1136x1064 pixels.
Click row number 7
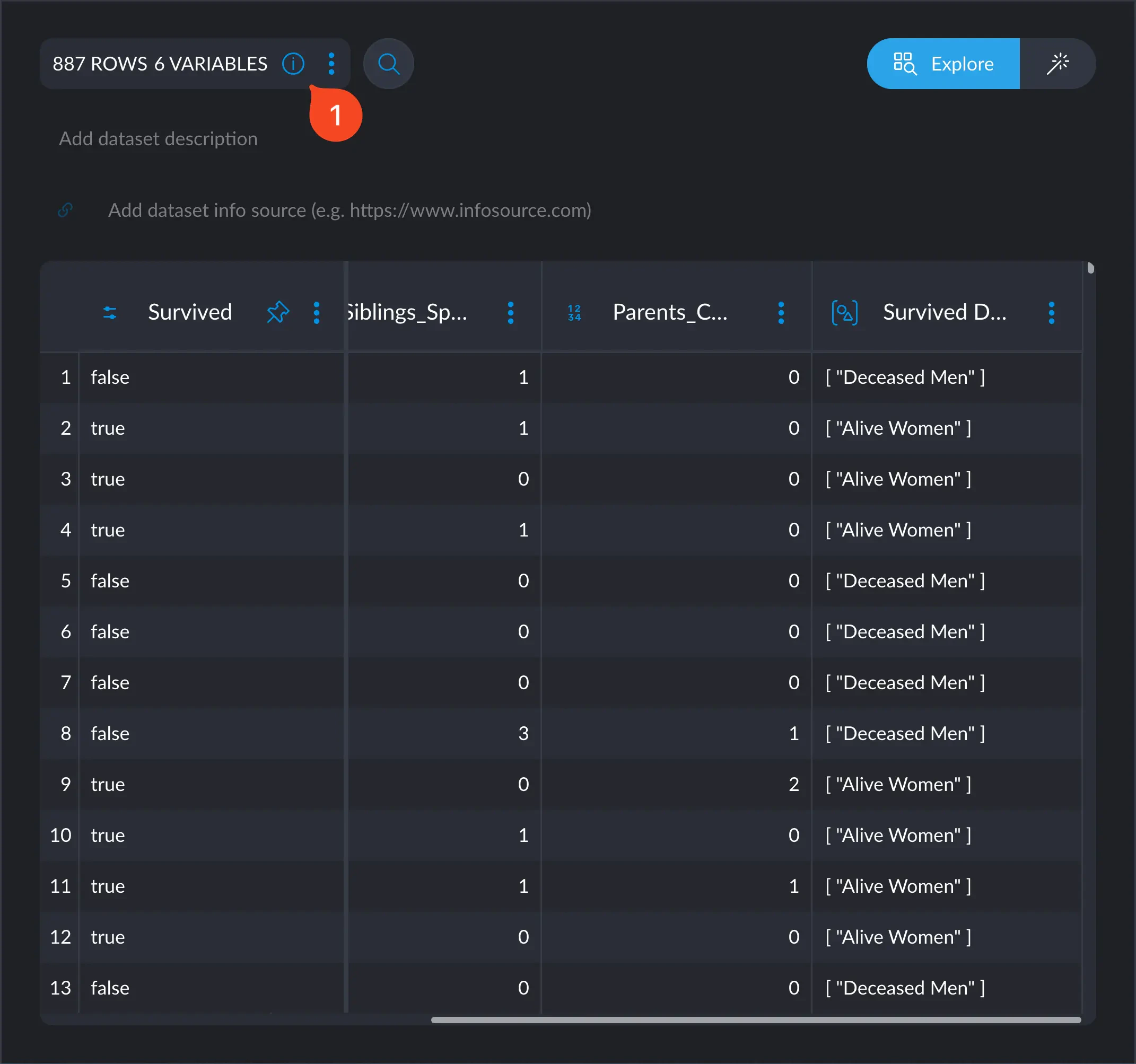(x=66, y=682)
